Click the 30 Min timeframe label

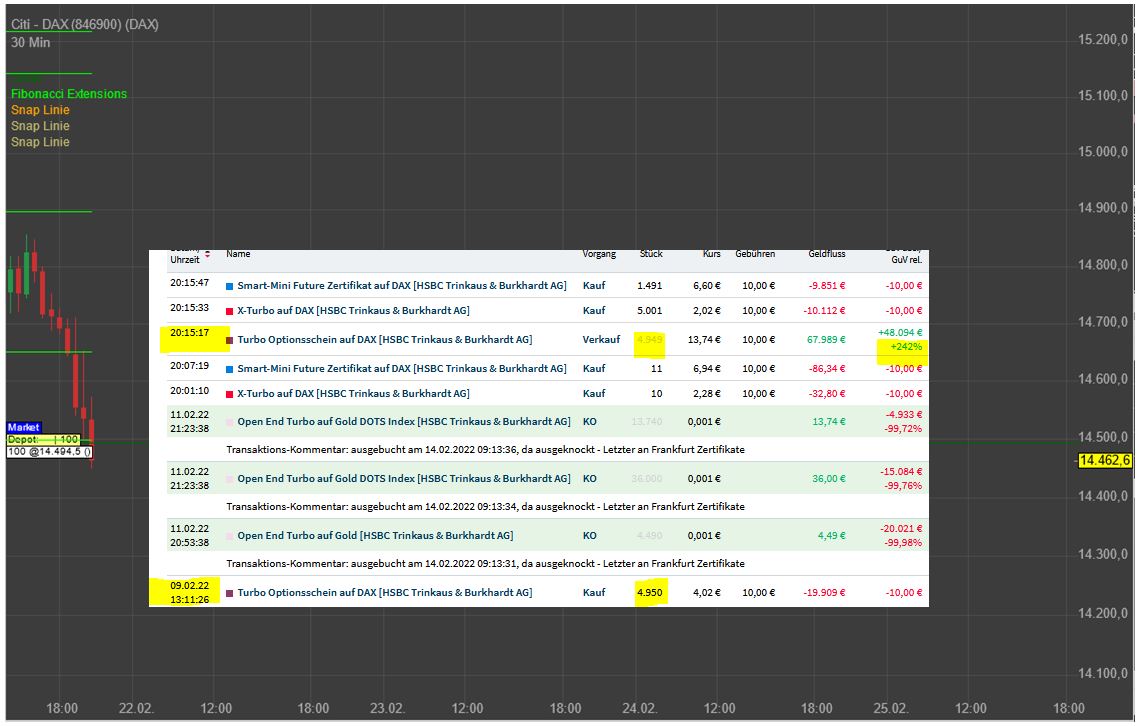point(31,43)
